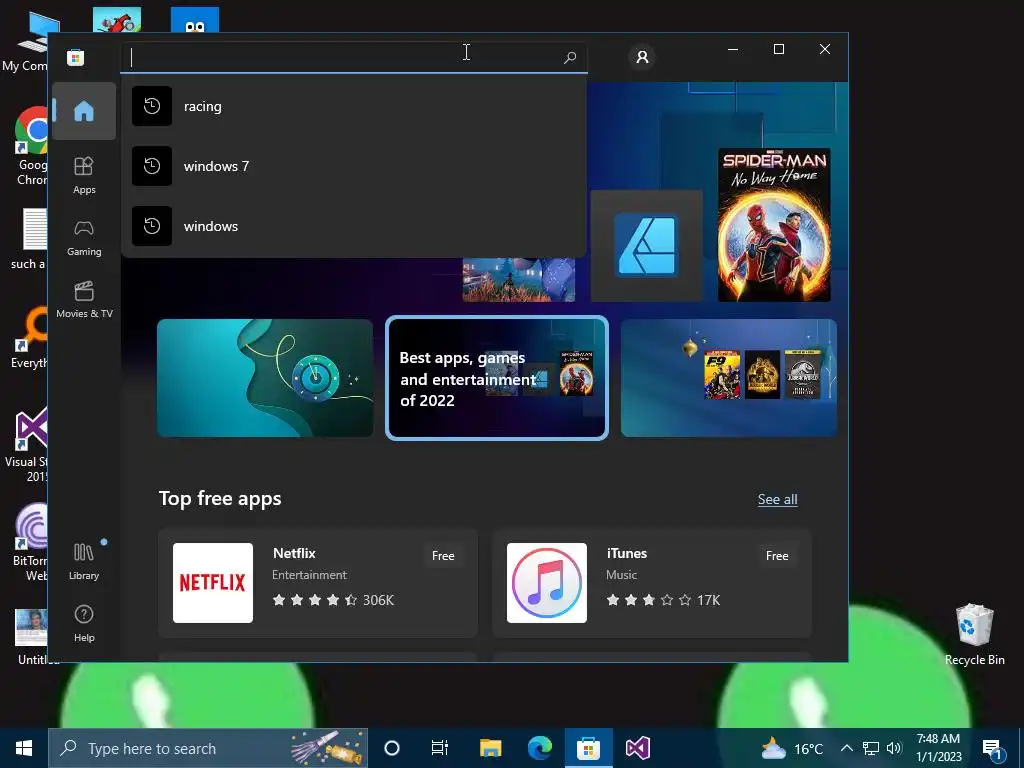Screen dimensions: 1024x768
Task: Open the movies collection banner with F9
Action: (729, 378)
